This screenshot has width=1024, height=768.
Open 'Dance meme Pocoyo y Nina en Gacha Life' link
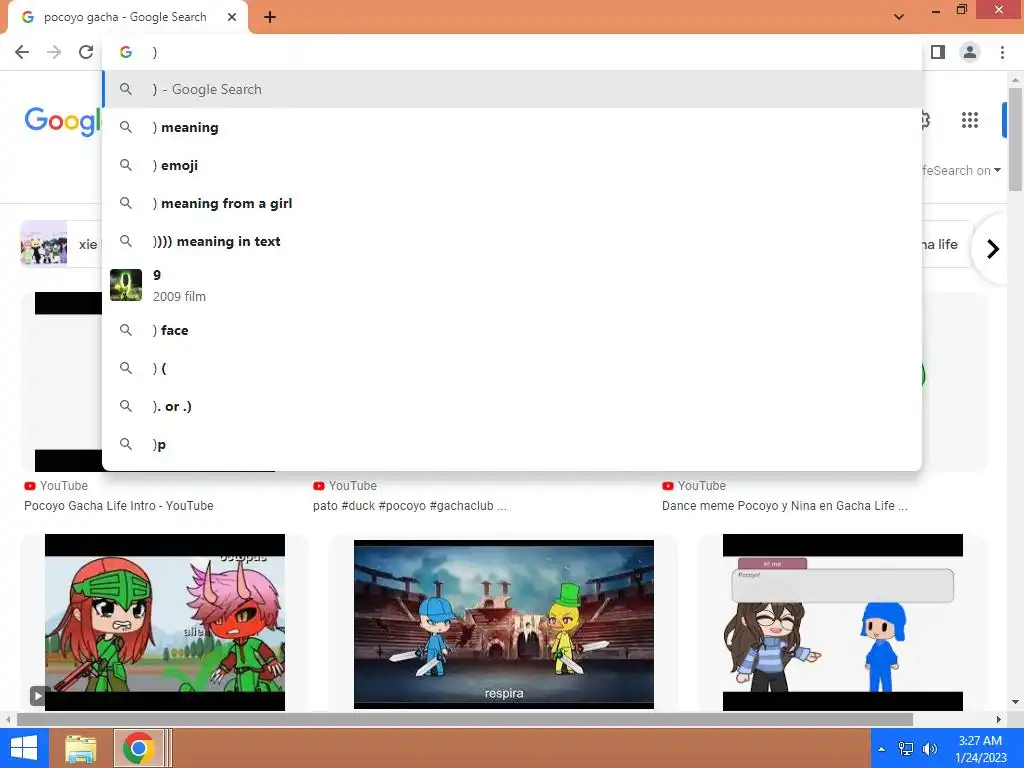click(x=784, y=505)
